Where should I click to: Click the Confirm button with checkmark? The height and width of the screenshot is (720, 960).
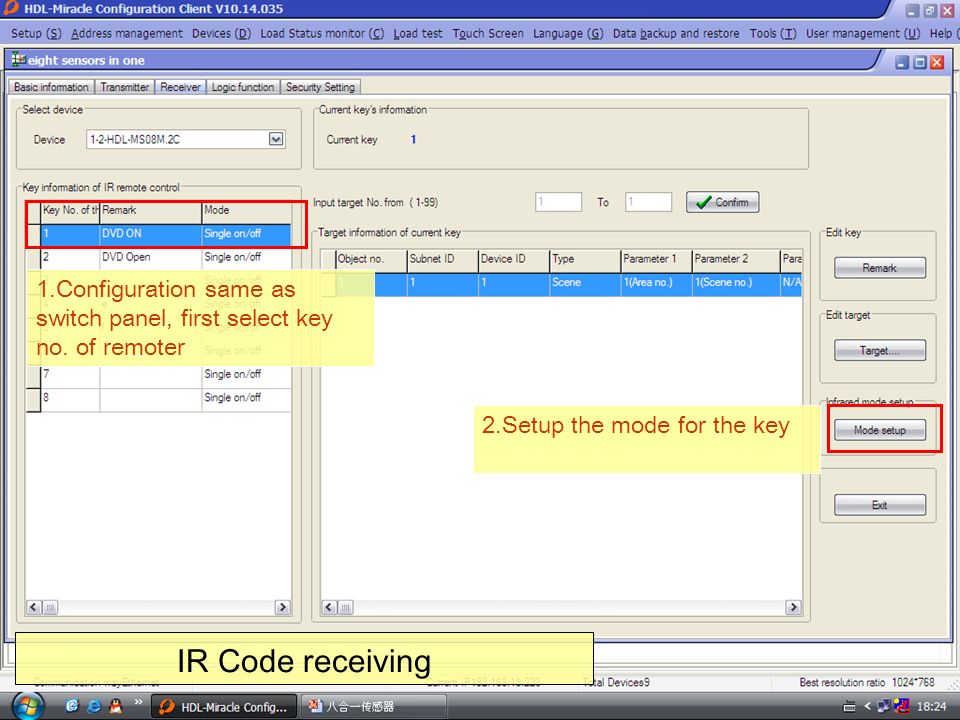pos(722,202)
